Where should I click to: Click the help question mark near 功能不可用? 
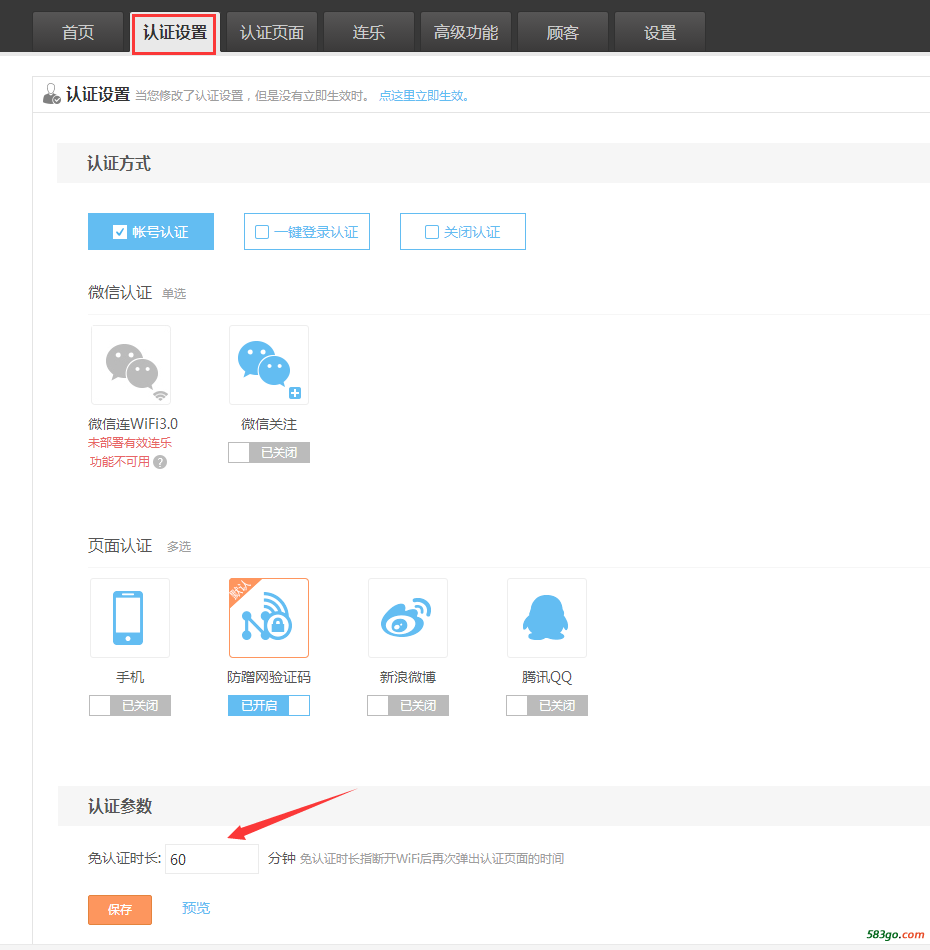pos(160,462)
